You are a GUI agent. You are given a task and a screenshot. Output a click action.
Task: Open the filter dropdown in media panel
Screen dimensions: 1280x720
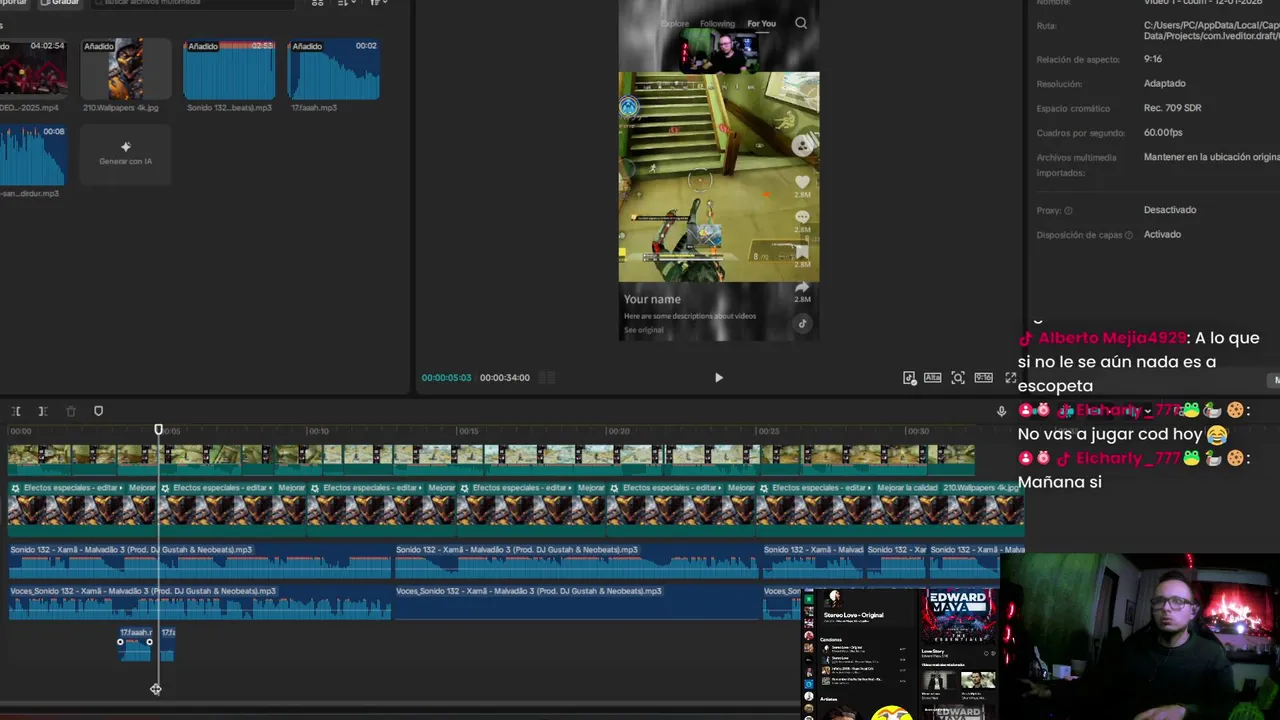pyautogui.click(x=379, y=3)
